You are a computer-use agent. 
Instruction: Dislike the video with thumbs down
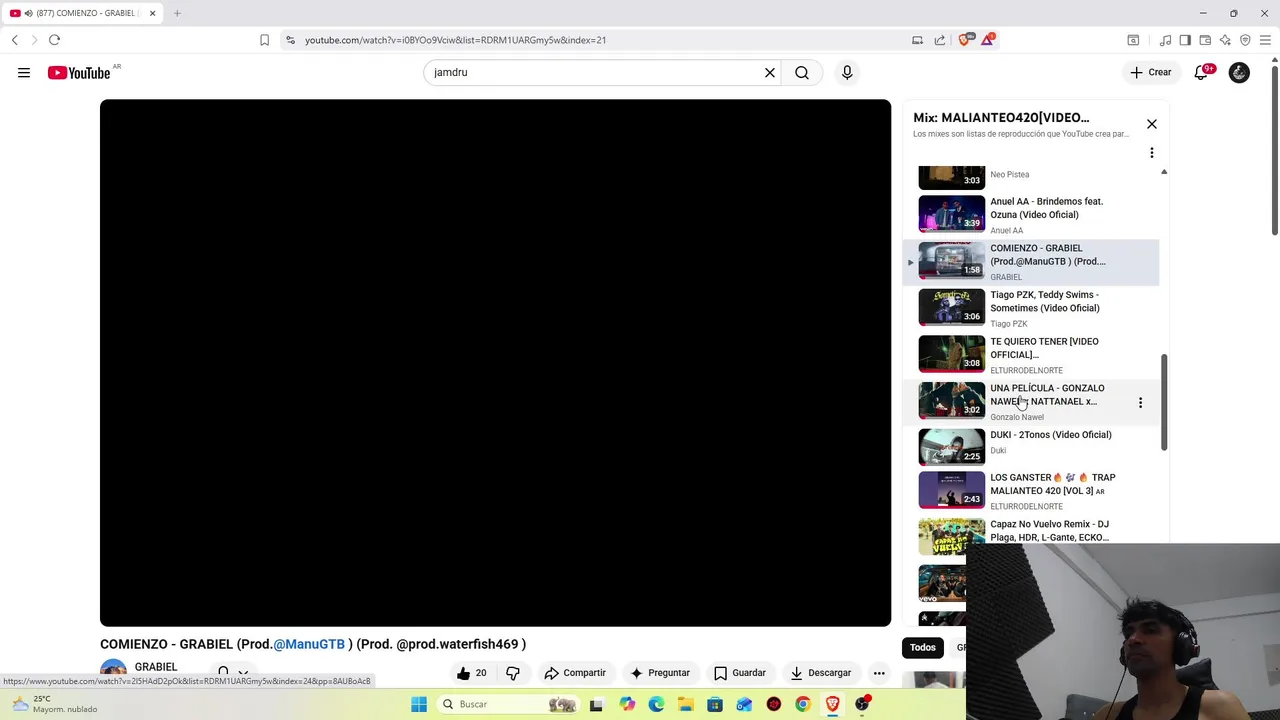pos(513,673)
